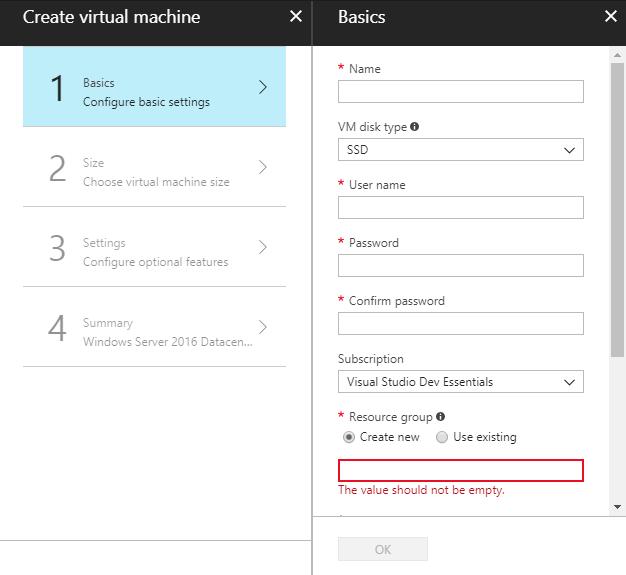The image size is (626, 575).
Task: Select the Use existing radio button
Action: [x=442, y=437]
